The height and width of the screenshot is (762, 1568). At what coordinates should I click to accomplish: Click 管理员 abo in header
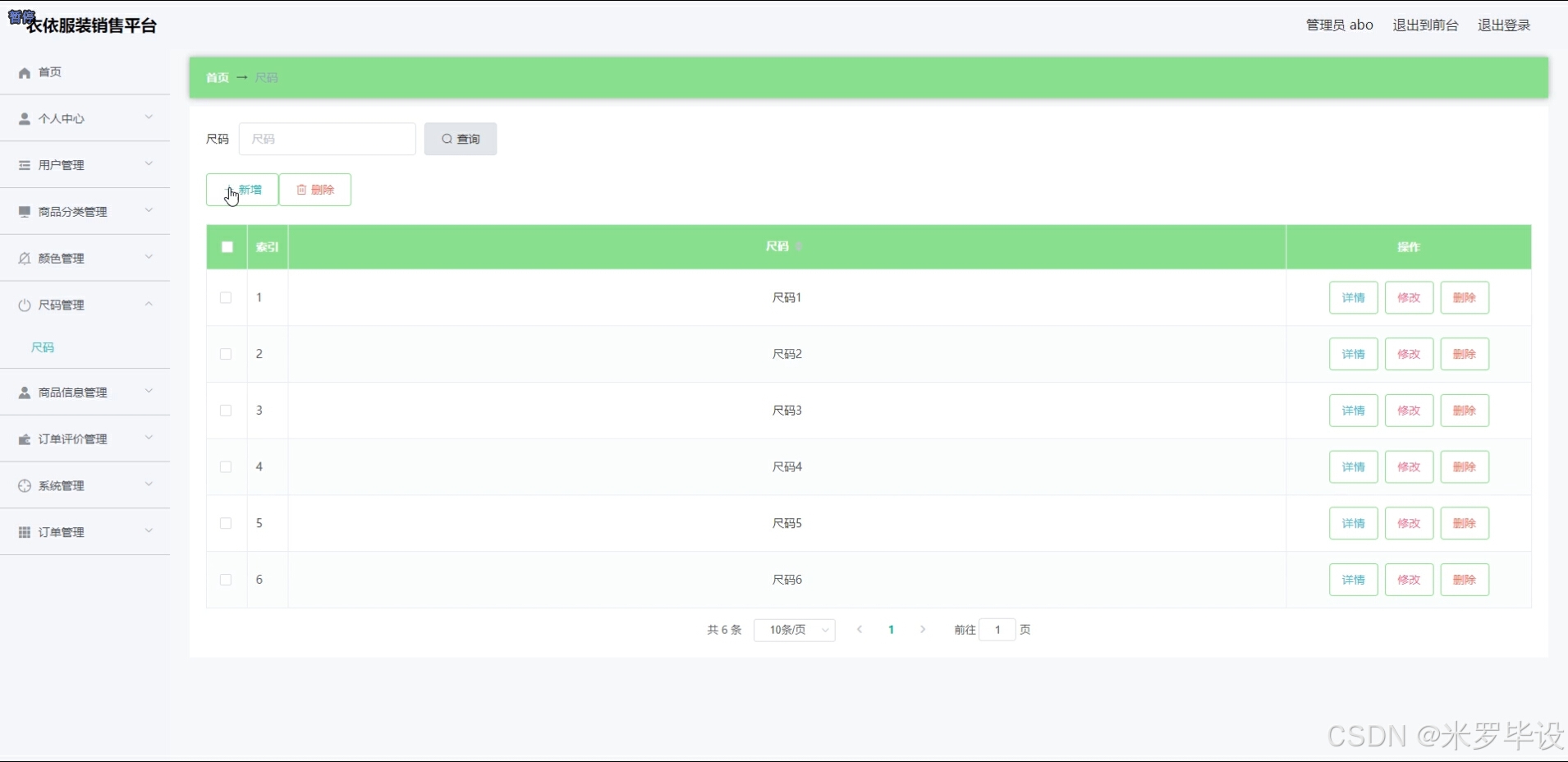1340,25
